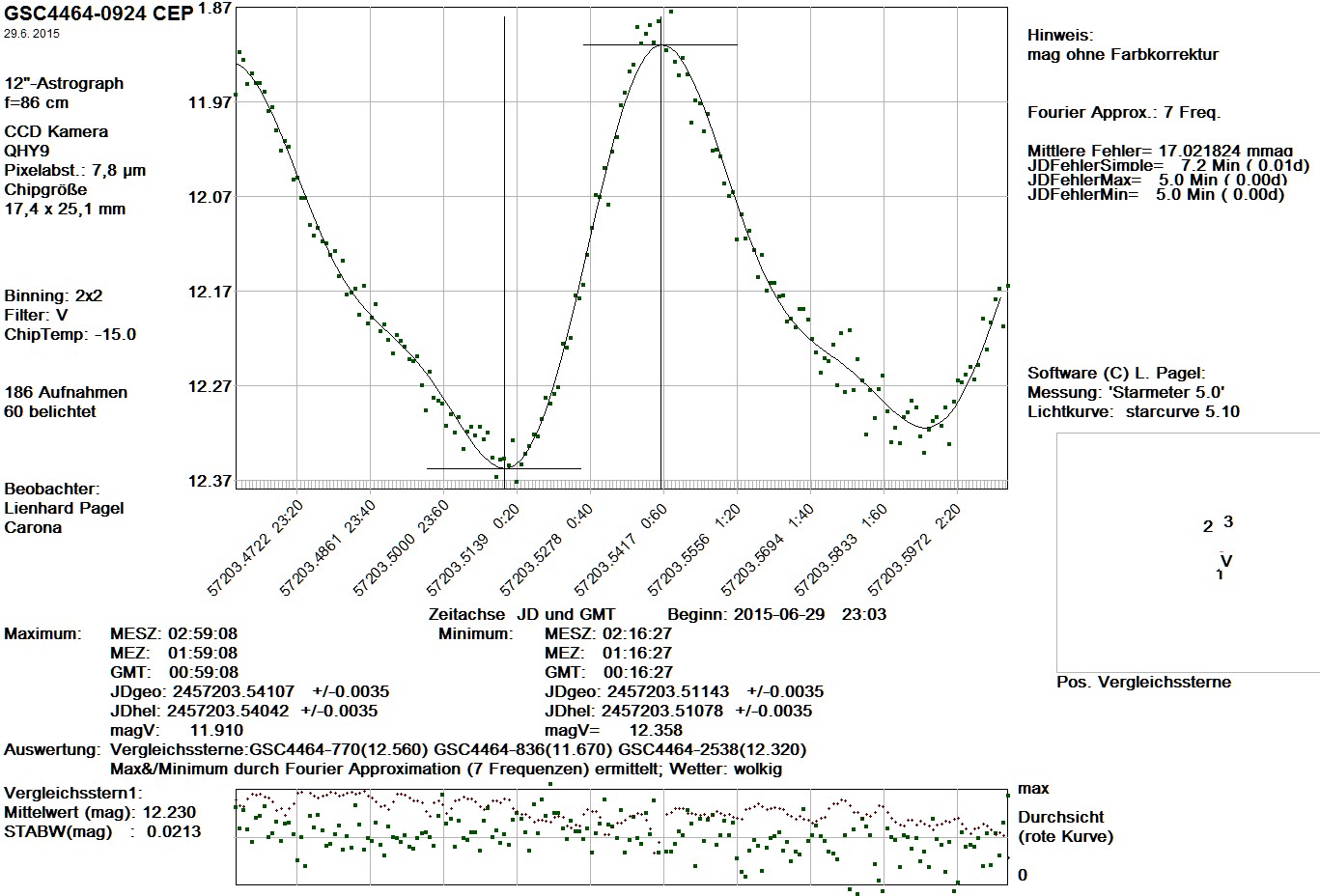Click comparison star '3' in position chart

1228,521
